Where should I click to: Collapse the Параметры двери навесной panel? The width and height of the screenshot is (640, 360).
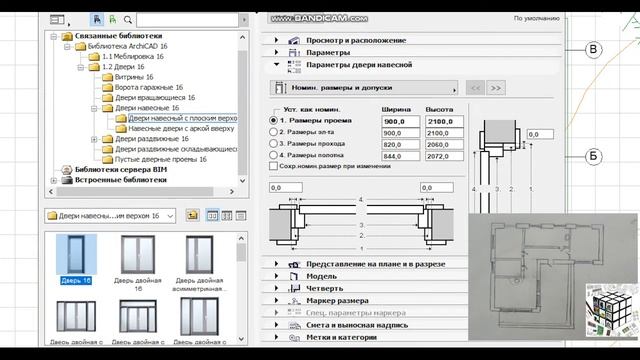coord(276,64)
